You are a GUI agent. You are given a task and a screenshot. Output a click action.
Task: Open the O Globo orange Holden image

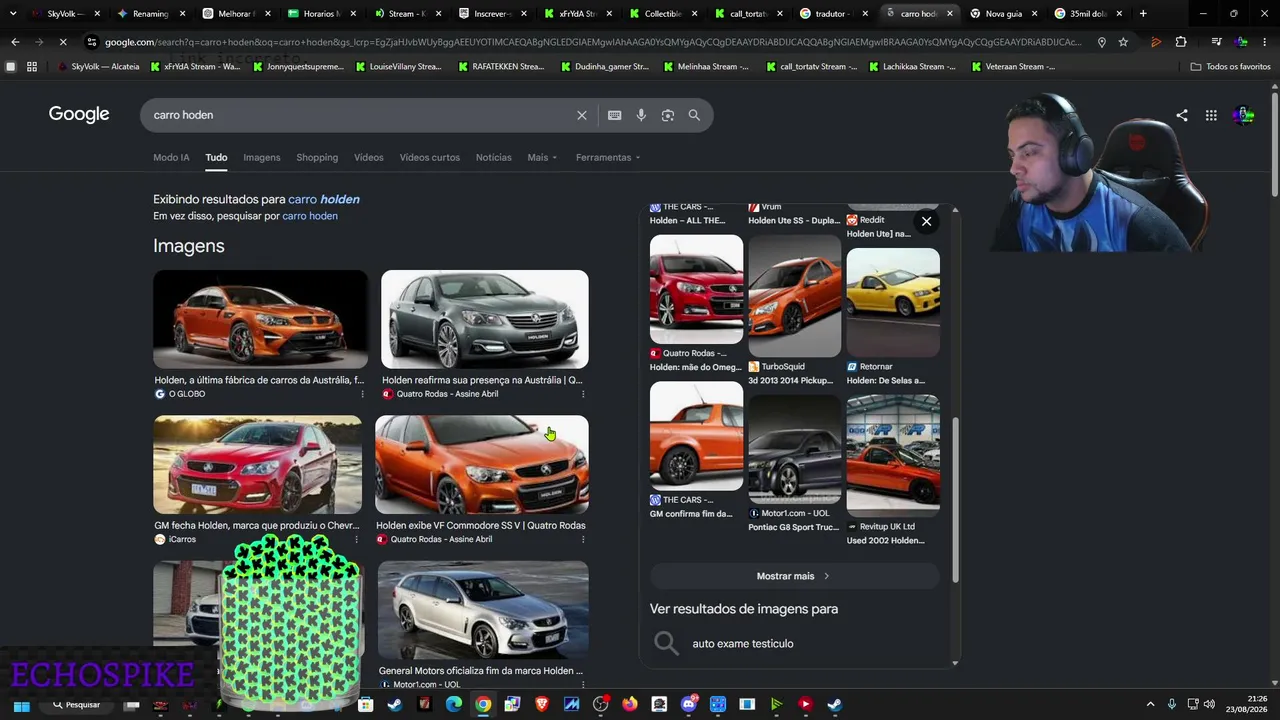pos(260,319)
